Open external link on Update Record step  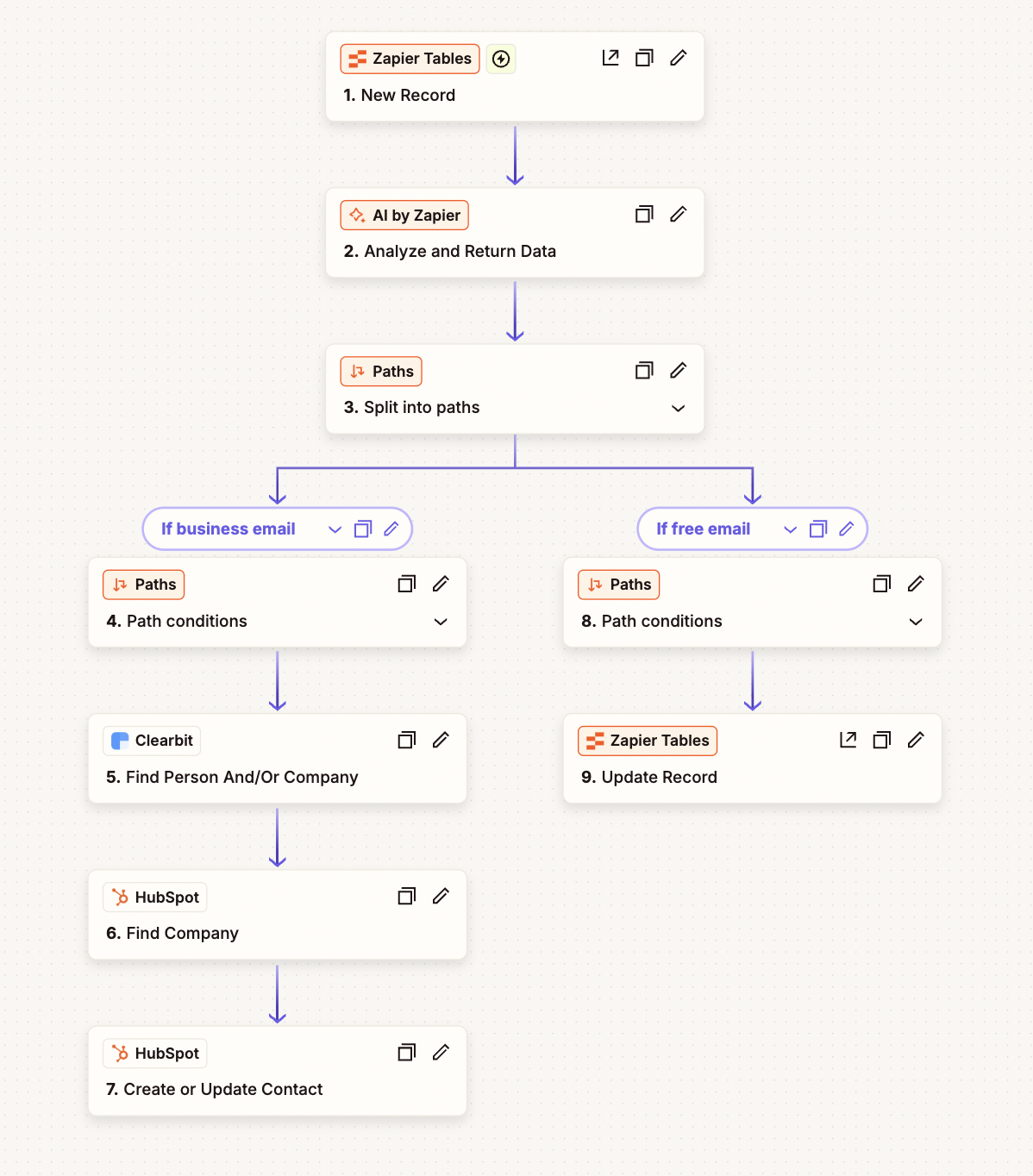[848, 740]
